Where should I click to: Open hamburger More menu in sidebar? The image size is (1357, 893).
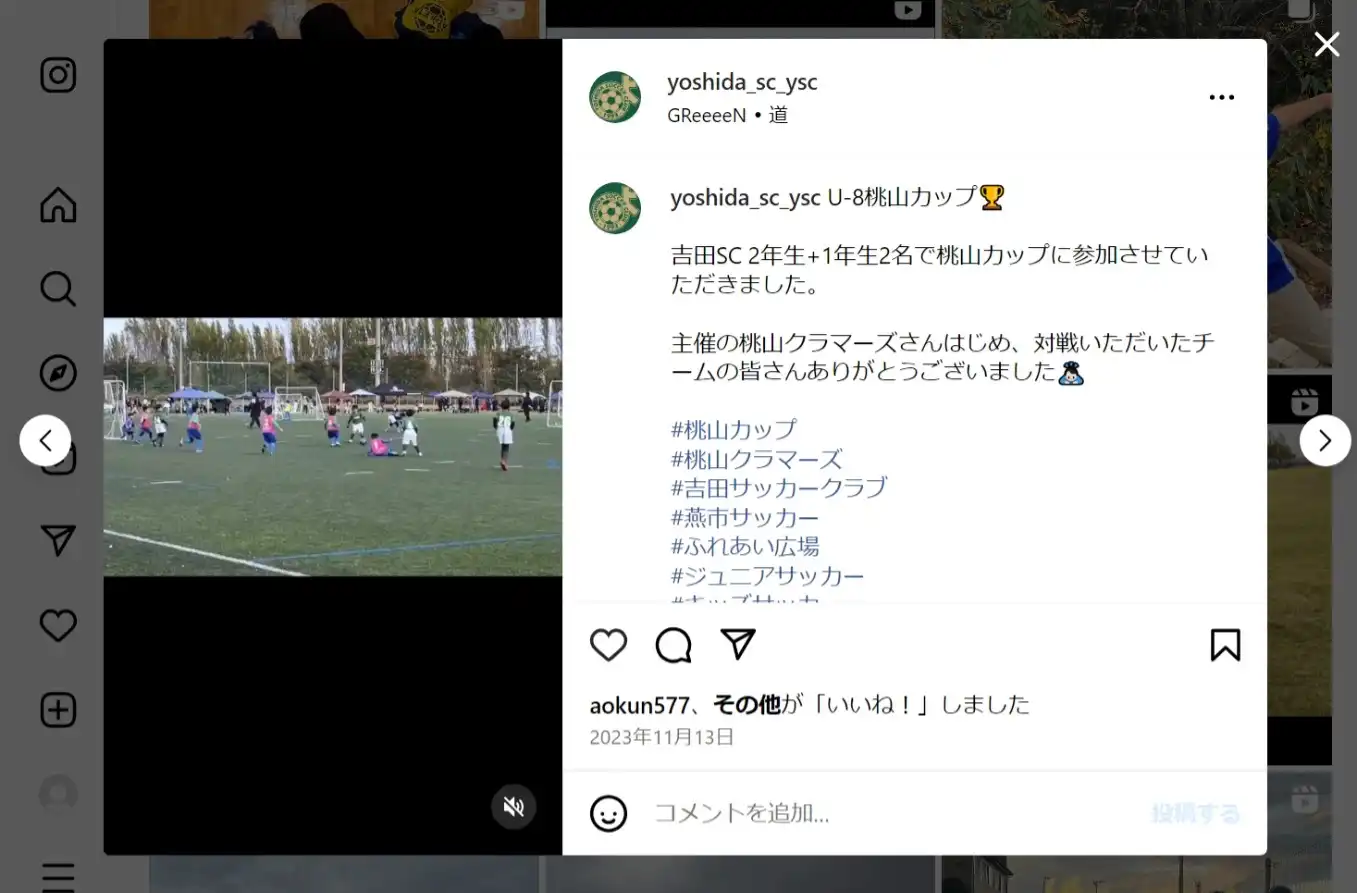[x=58, y=876]
